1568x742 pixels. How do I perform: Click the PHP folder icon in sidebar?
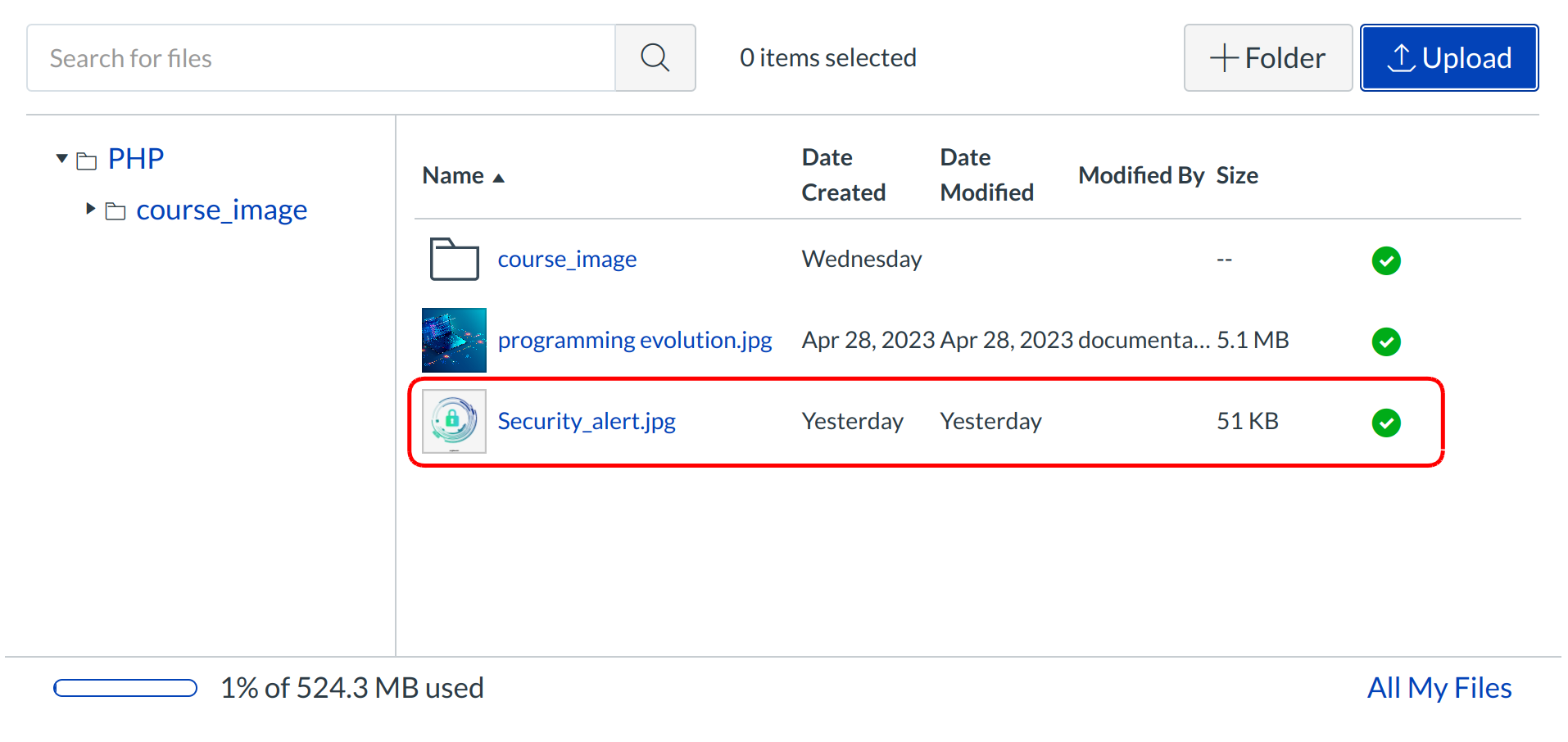87,161
